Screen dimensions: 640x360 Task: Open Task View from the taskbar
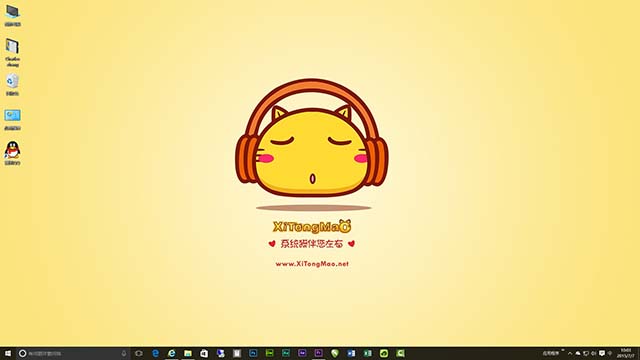(x=139, y=353)
